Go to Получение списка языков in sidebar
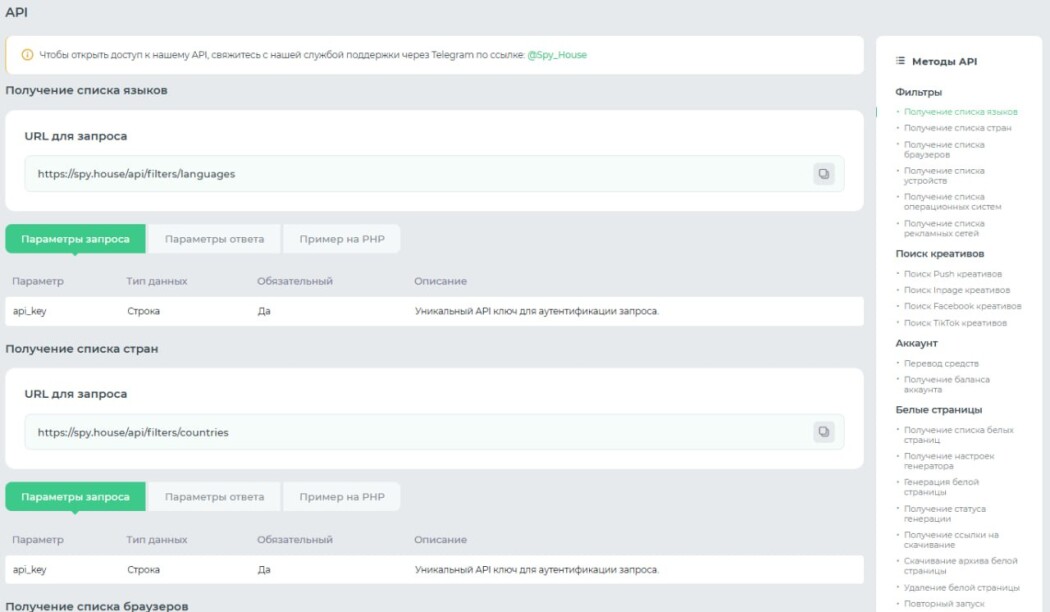The height and width of the screenshot is (612, 1050). point(960,112)
